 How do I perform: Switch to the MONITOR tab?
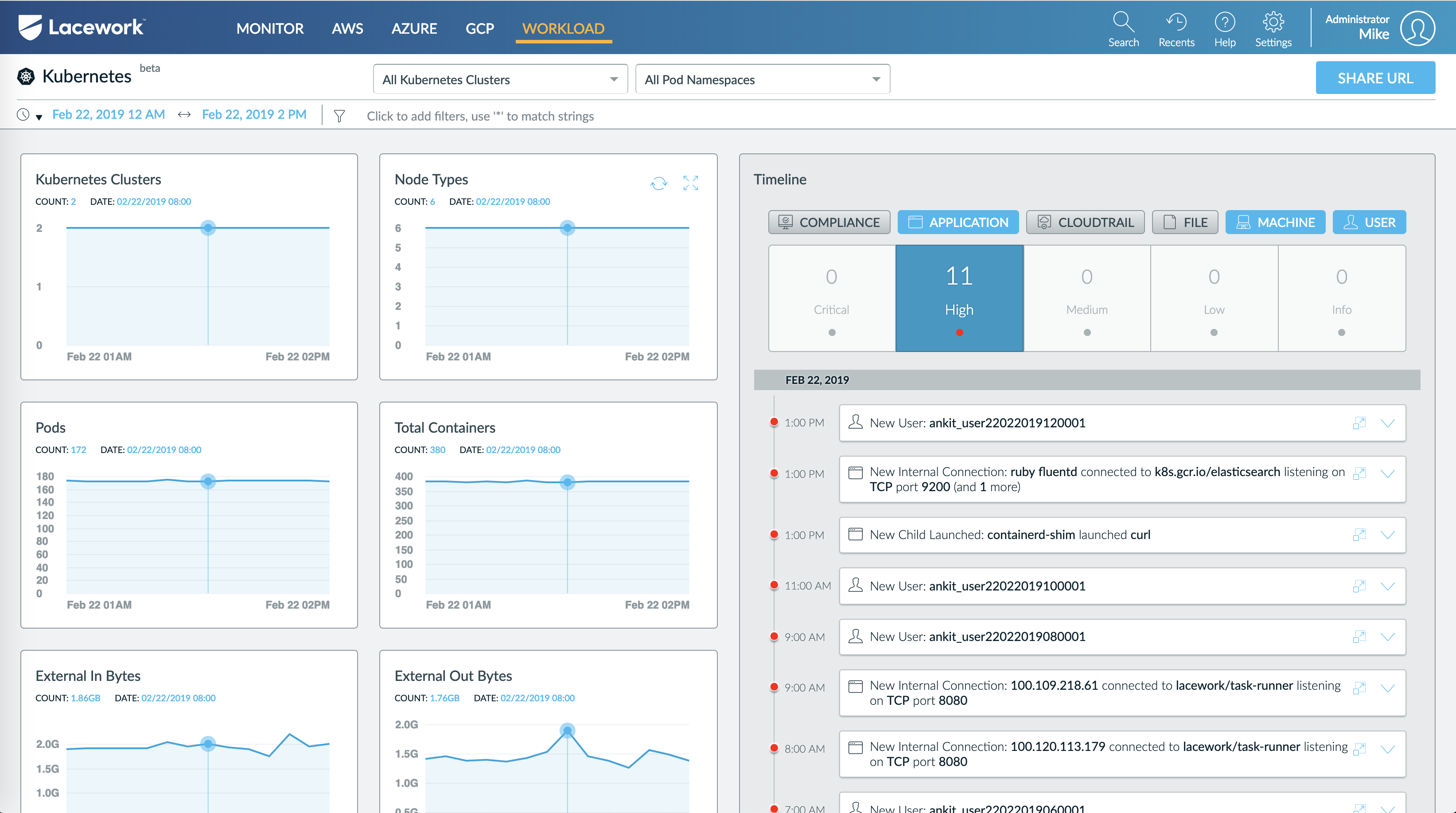click(269, 28)
